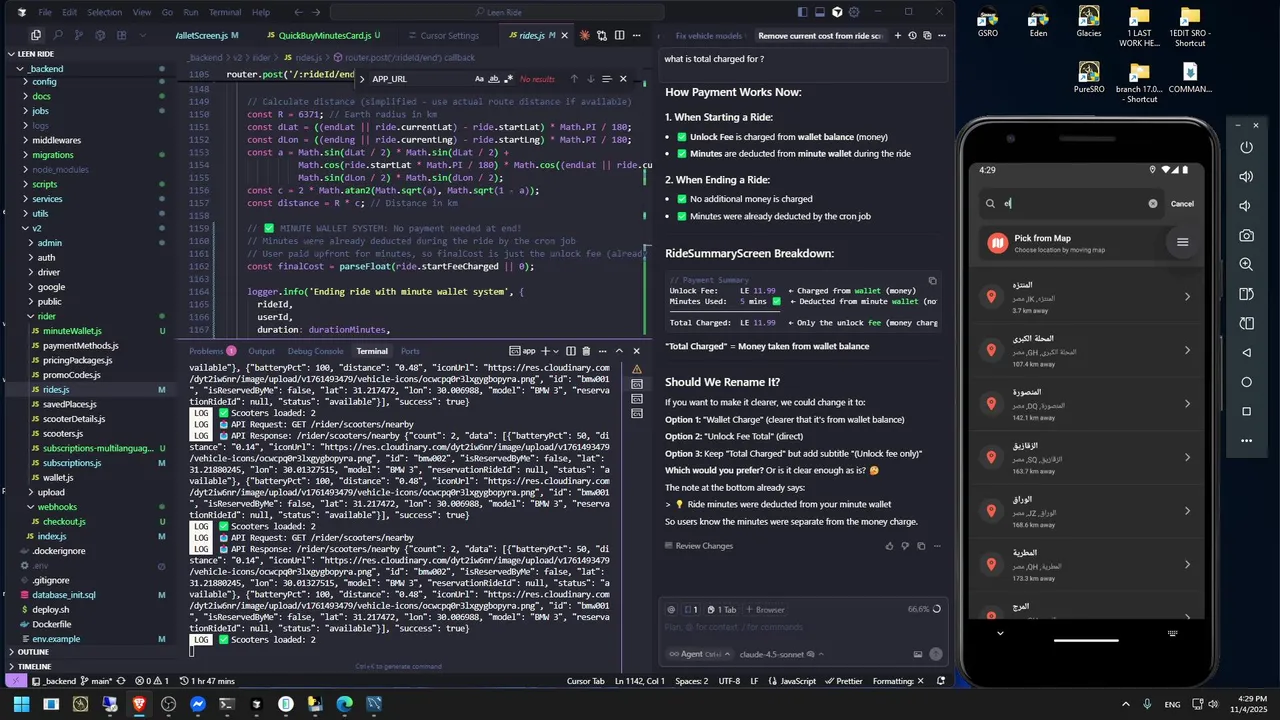
Task: Toggle Match Case in find widget
Action: (479, 79)
